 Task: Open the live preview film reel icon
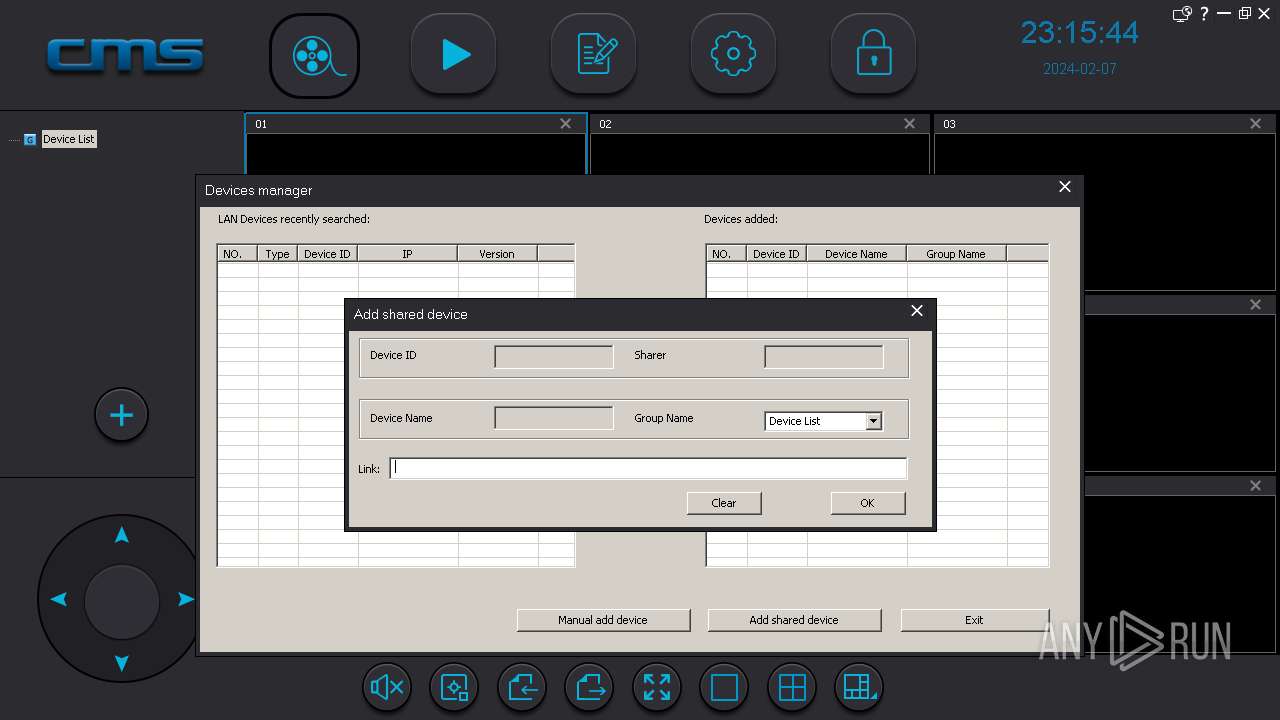pos(314,56)
